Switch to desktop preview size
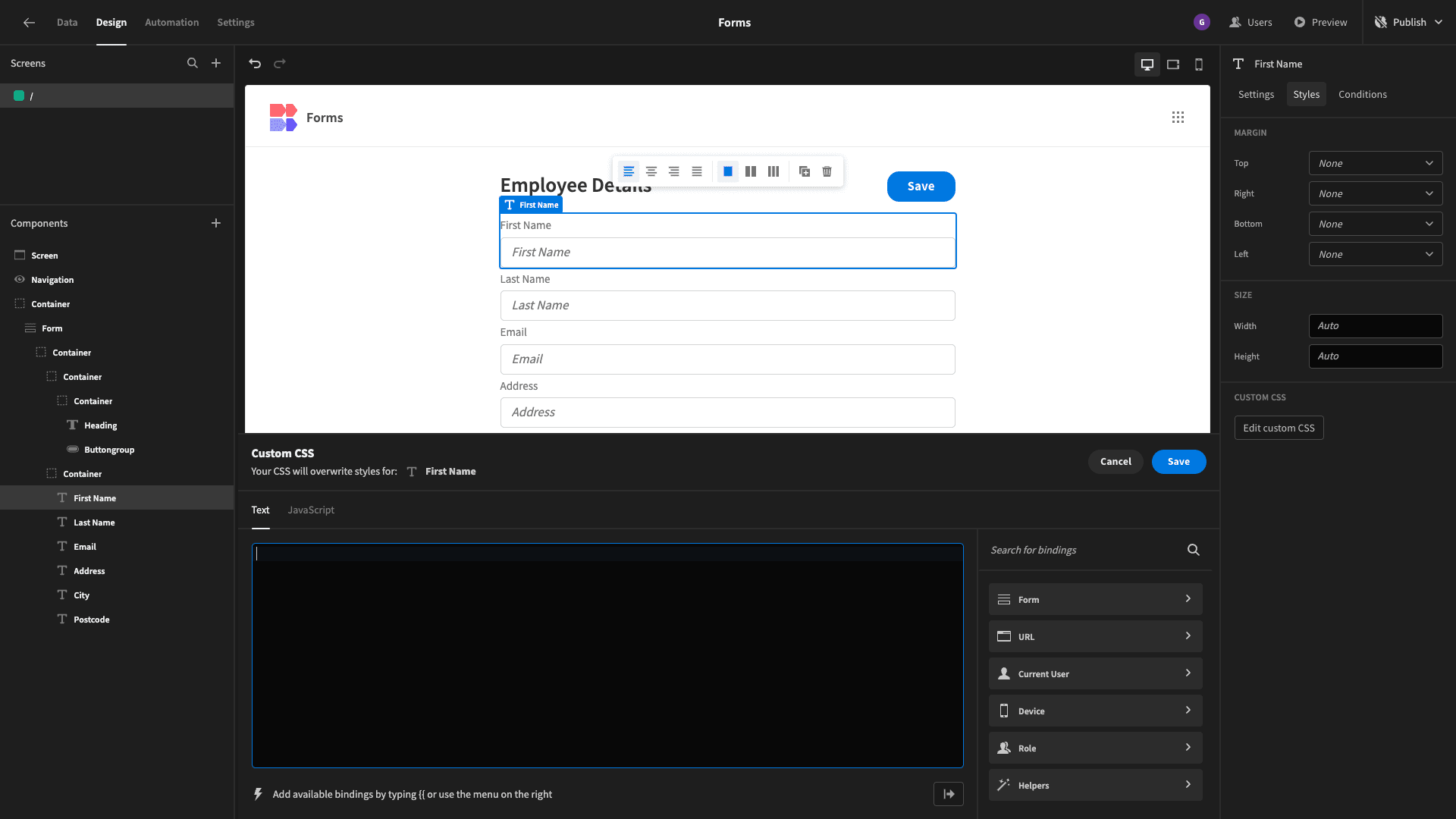This screenshot has height=819, width=1456. (x=1147, y=64)
